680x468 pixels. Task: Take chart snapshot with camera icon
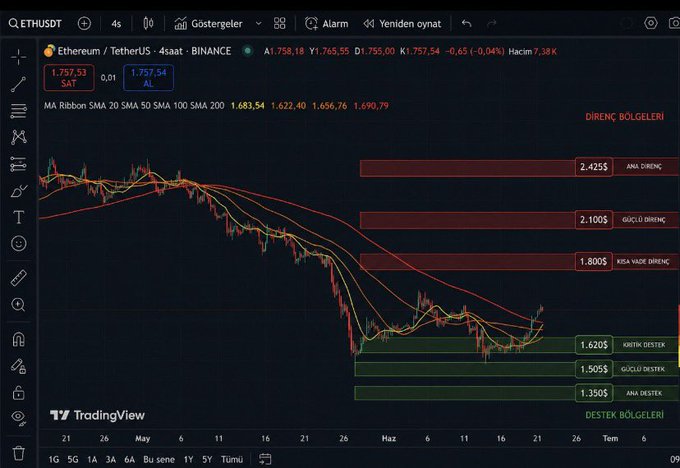pos(674,23)
